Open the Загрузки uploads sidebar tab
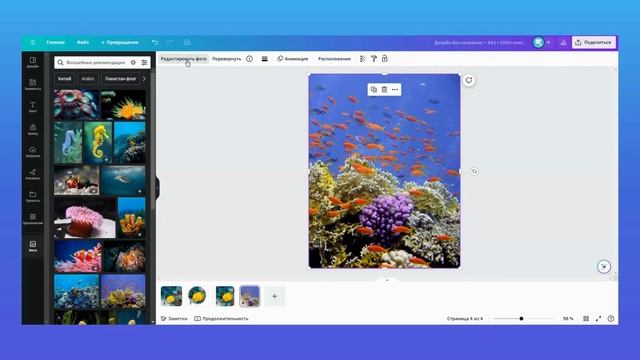 pyautogui.click(x=33, y=152)
